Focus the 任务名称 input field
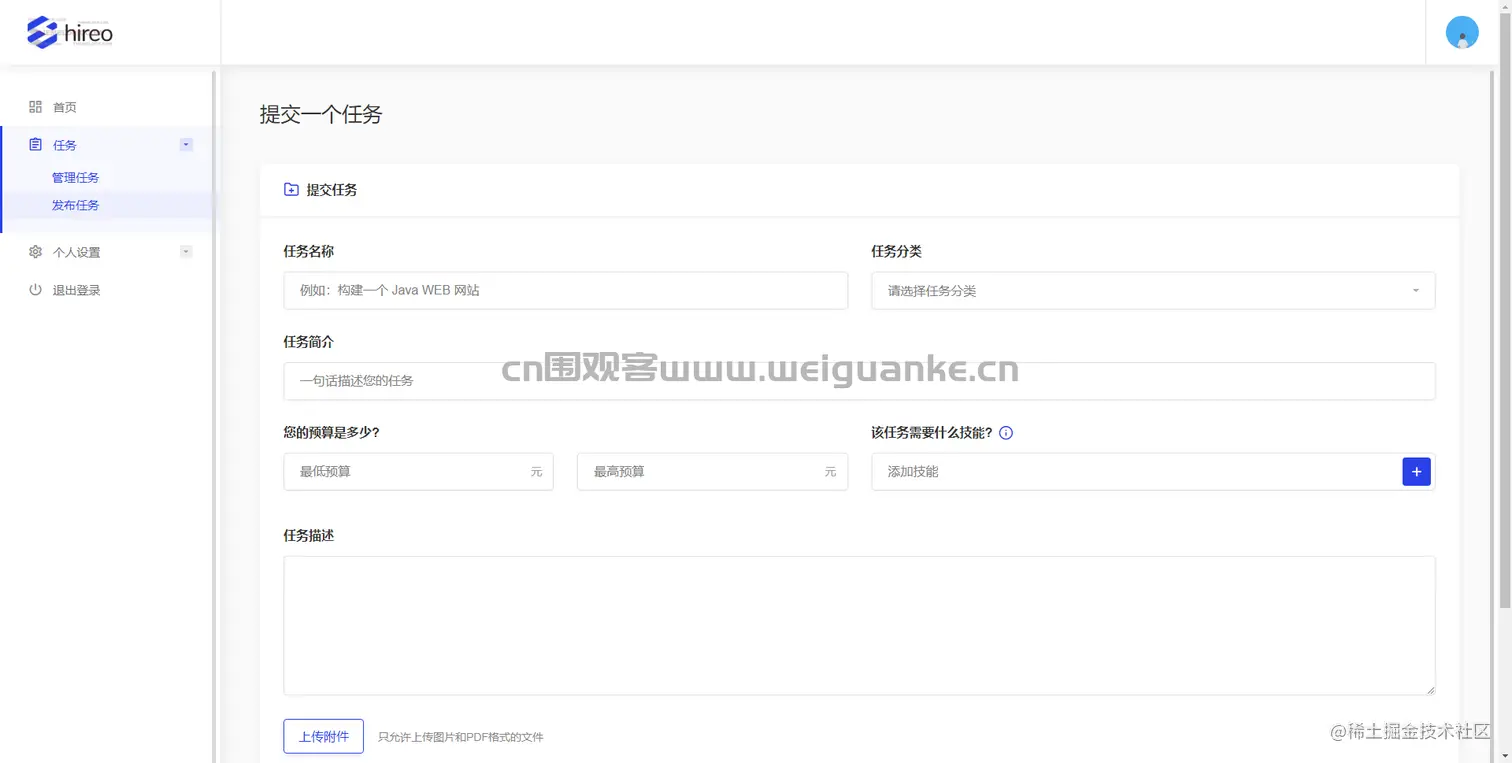1512x763 pixels. (x=566, y=291)
